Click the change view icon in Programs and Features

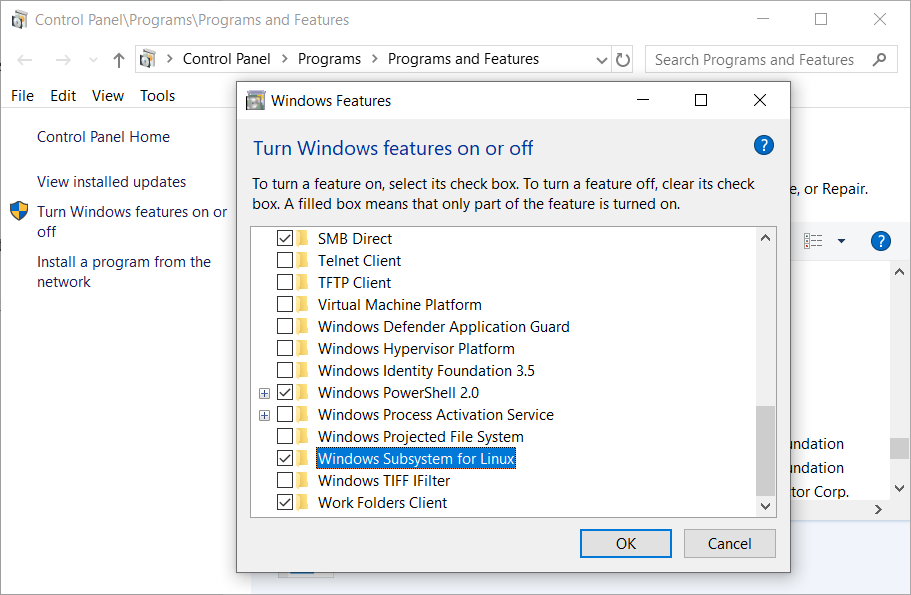pos(813,241)
